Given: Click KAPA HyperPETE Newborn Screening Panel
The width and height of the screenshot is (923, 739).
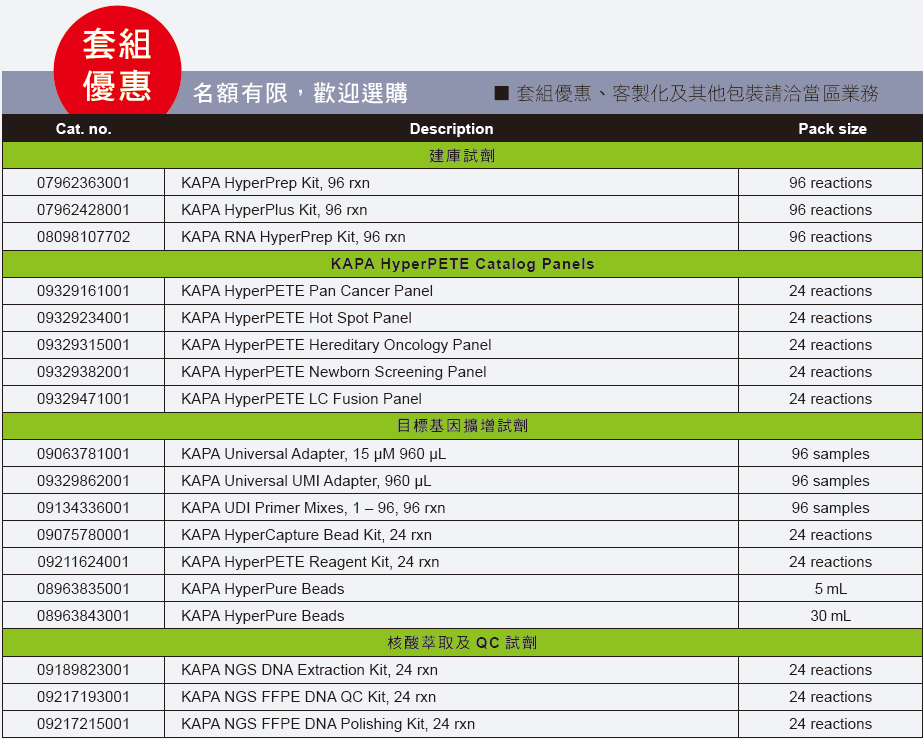Looking at the screenshot, I should click(x=334, y=372).
